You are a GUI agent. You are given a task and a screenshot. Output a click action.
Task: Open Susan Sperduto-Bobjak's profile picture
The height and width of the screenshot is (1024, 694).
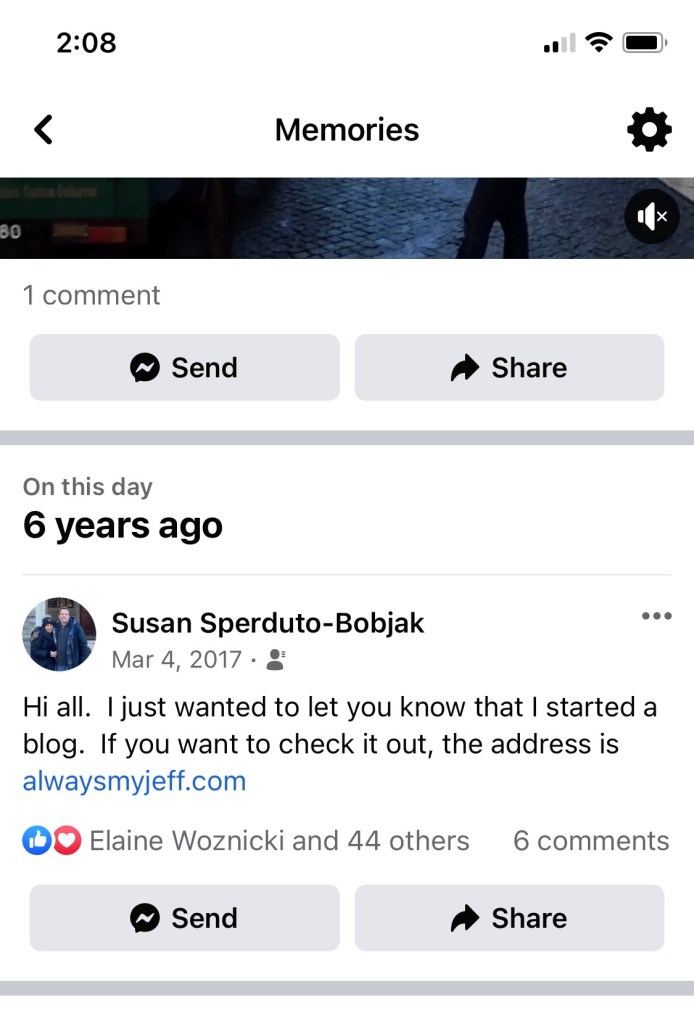[59, 635]
